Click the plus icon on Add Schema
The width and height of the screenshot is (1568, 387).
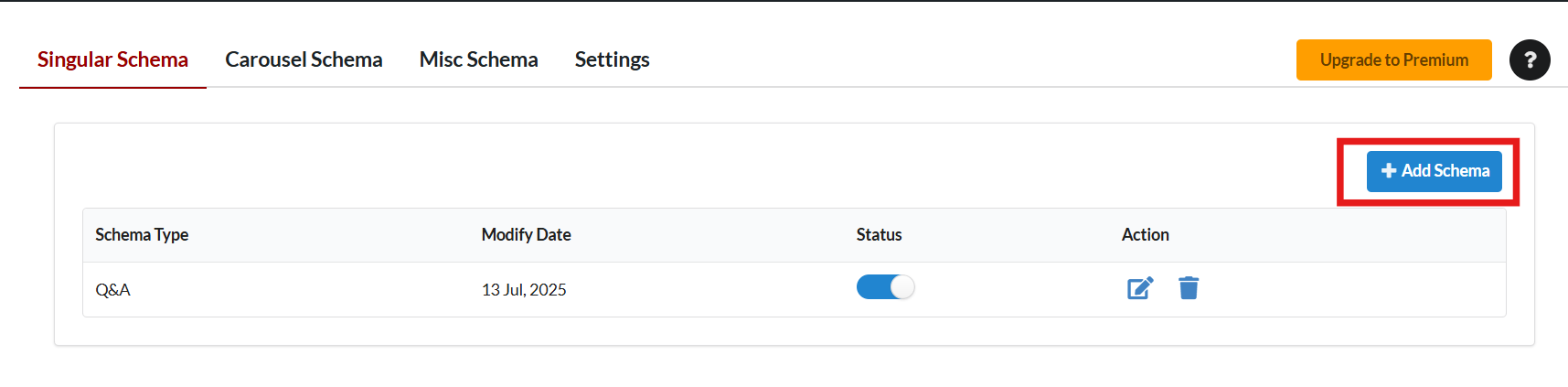[1389, 171]
